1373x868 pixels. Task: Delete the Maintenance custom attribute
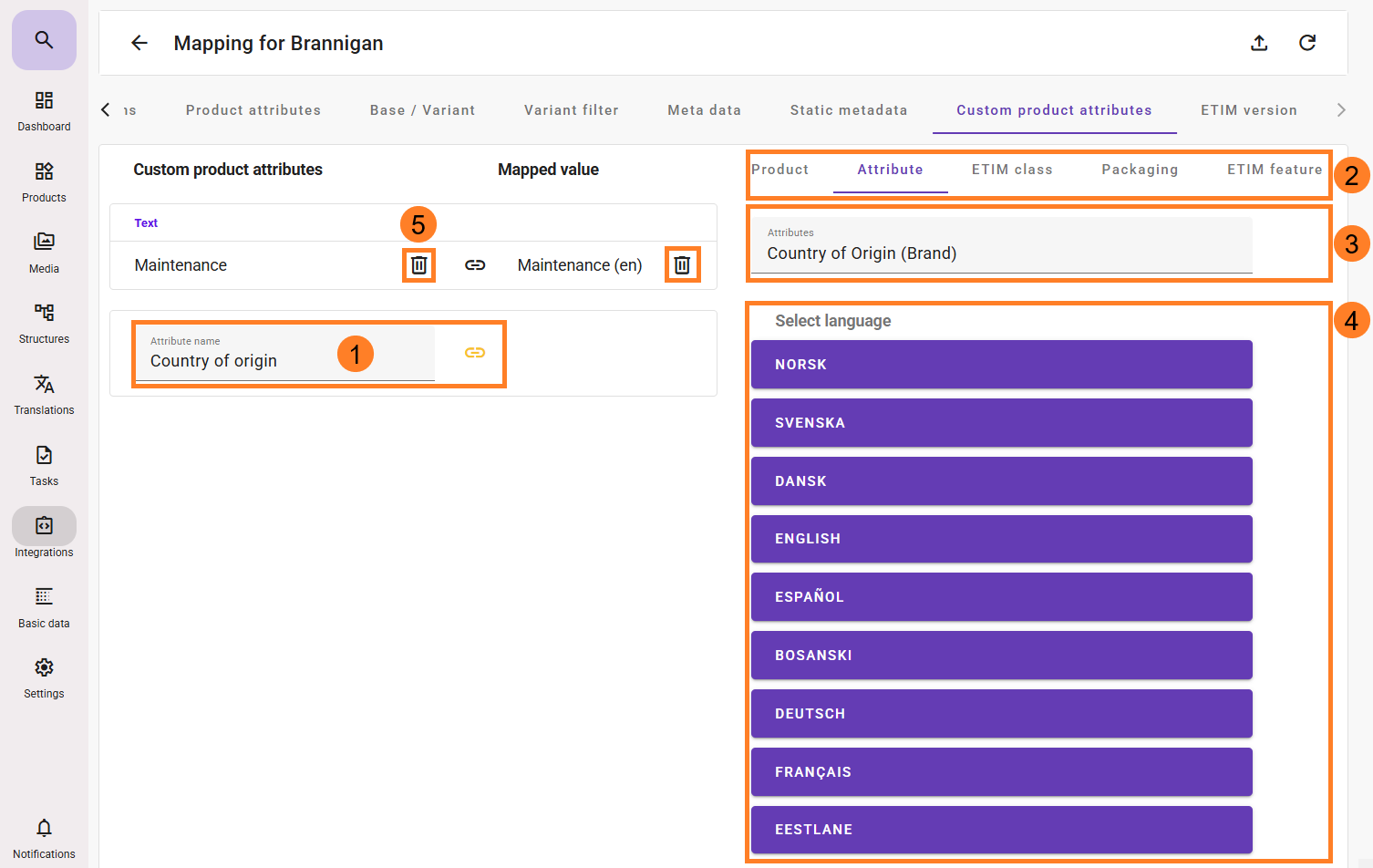tap(419, 265)
